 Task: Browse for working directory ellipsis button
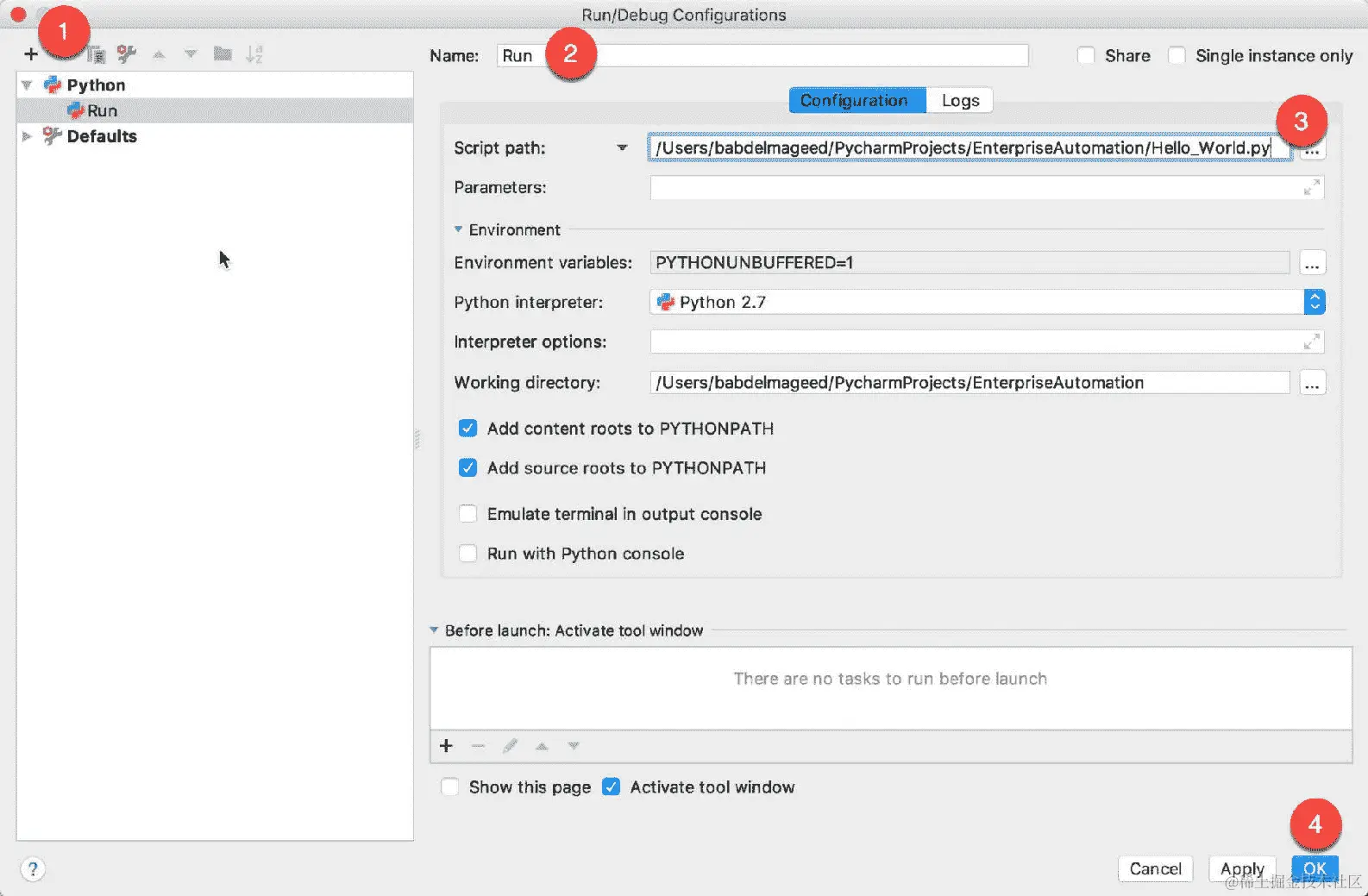click(x=1312, y=383)
